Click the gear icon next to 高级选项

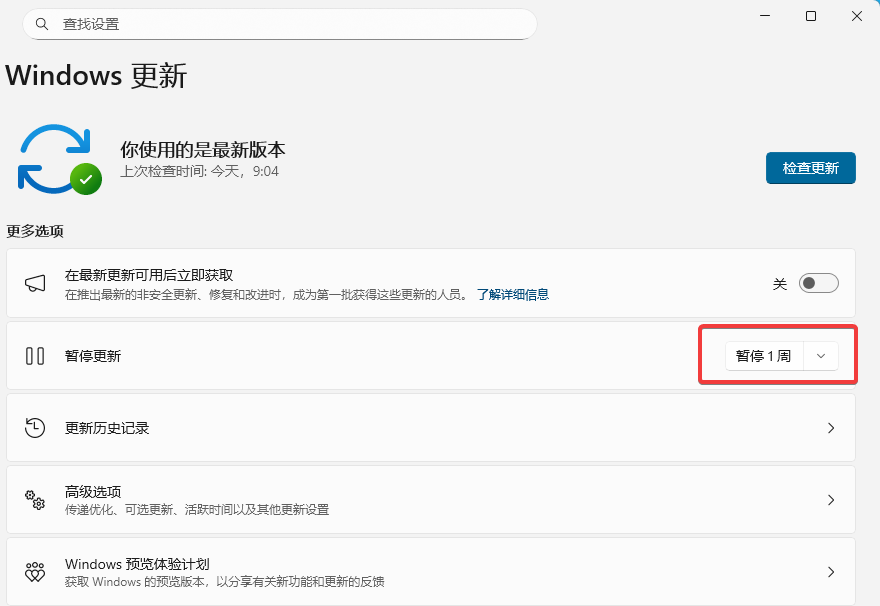tap(35, 499)
